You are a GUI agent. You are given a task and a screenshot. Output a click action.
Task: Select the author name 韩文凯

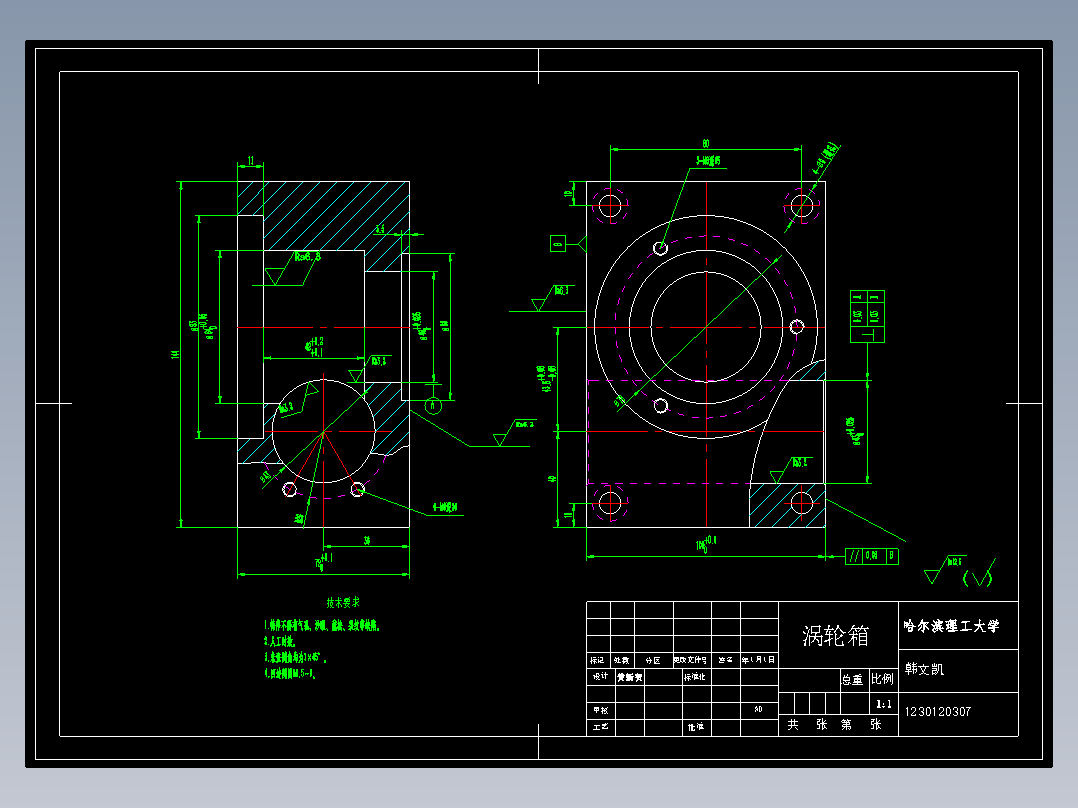pyautogui.click(x=924, y=668)
